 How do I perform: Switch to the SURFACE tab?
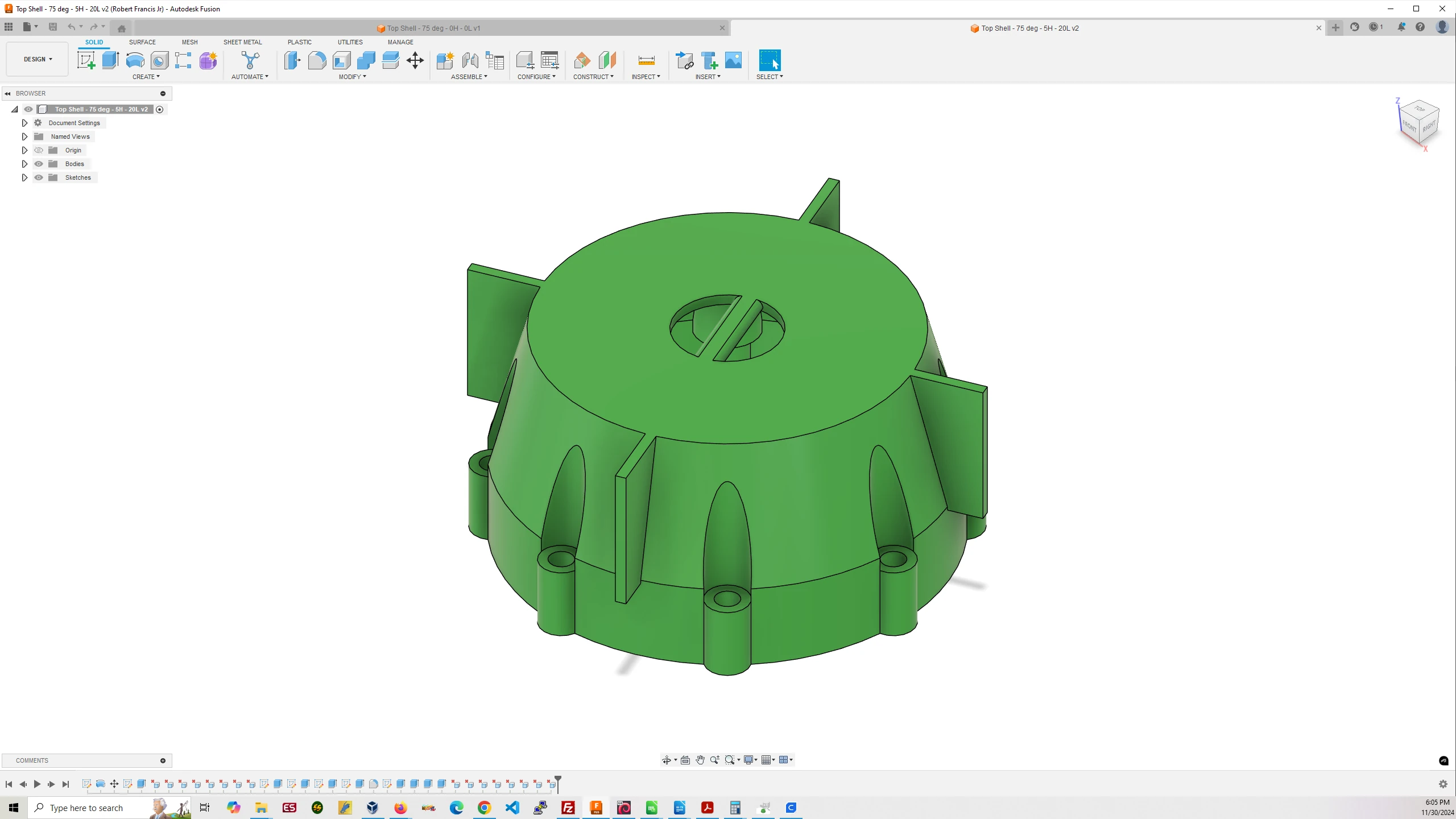coord(142,42)
